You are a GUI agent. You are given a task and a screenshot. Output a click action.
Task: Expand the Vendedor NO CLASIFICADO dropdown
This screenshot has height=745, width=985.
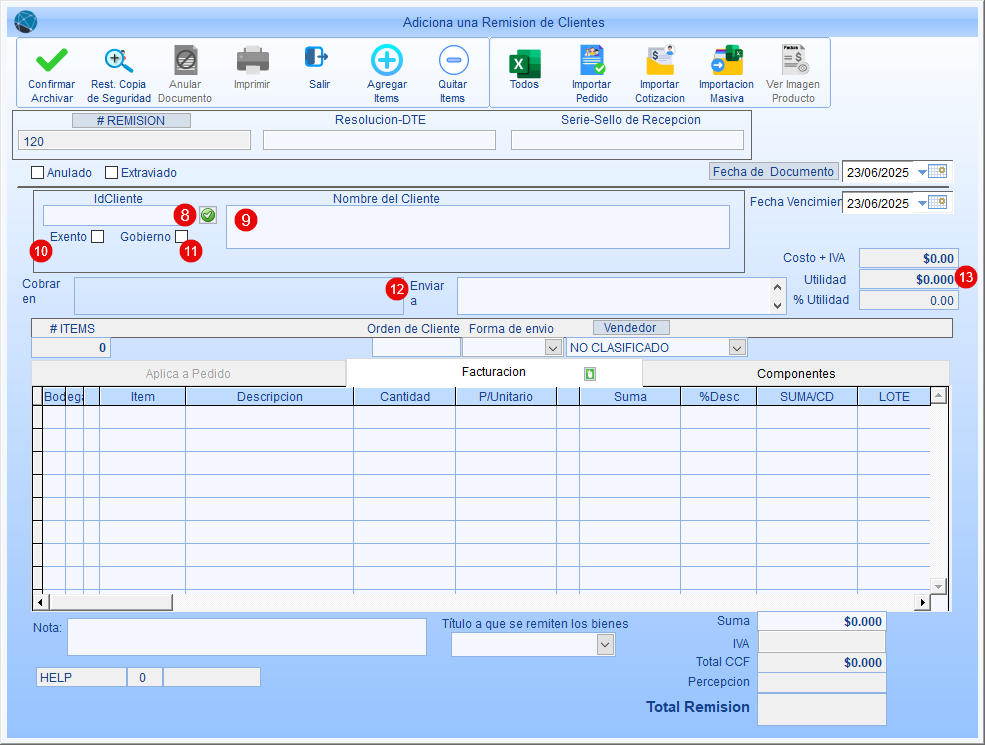point(737,348)
